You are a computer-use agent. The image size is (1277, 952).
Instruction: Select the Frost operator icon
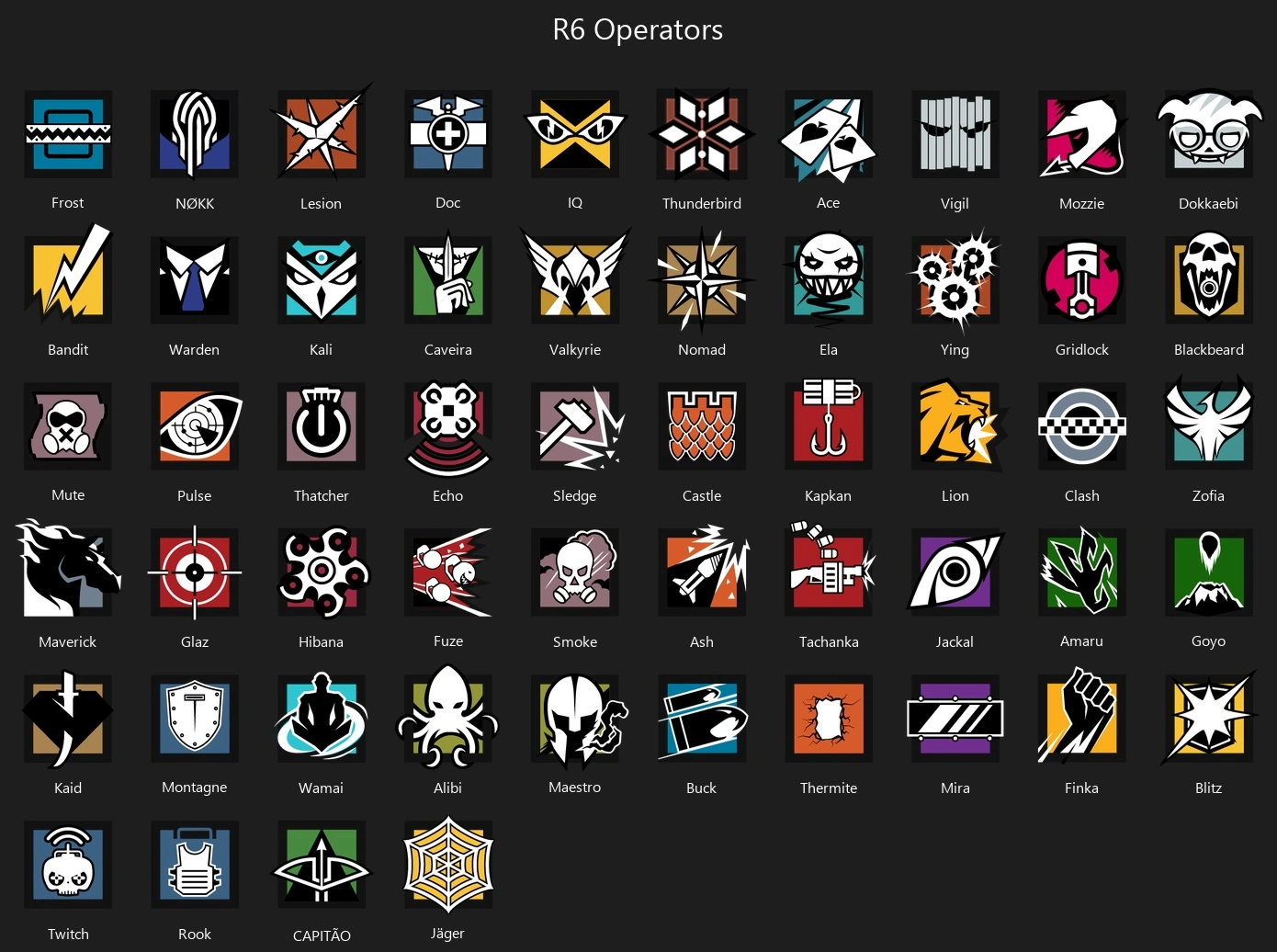[68, 134]
